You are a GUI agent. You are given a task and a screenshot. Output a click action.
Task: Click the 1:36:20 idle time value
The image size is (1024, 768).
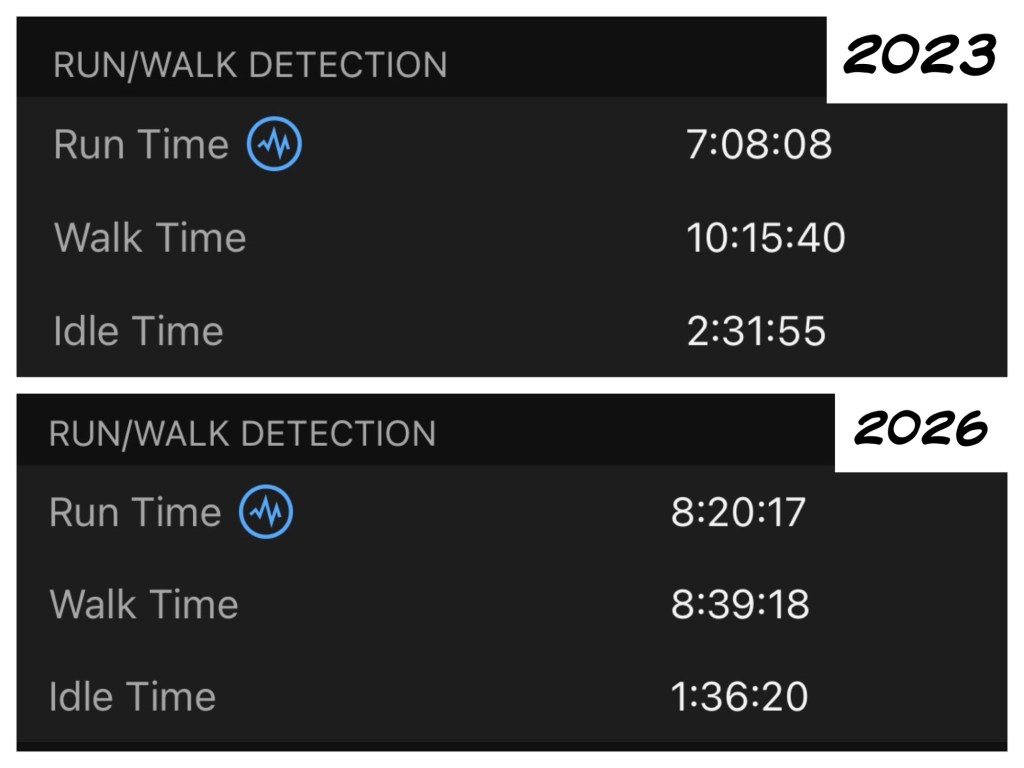[740, 696]
